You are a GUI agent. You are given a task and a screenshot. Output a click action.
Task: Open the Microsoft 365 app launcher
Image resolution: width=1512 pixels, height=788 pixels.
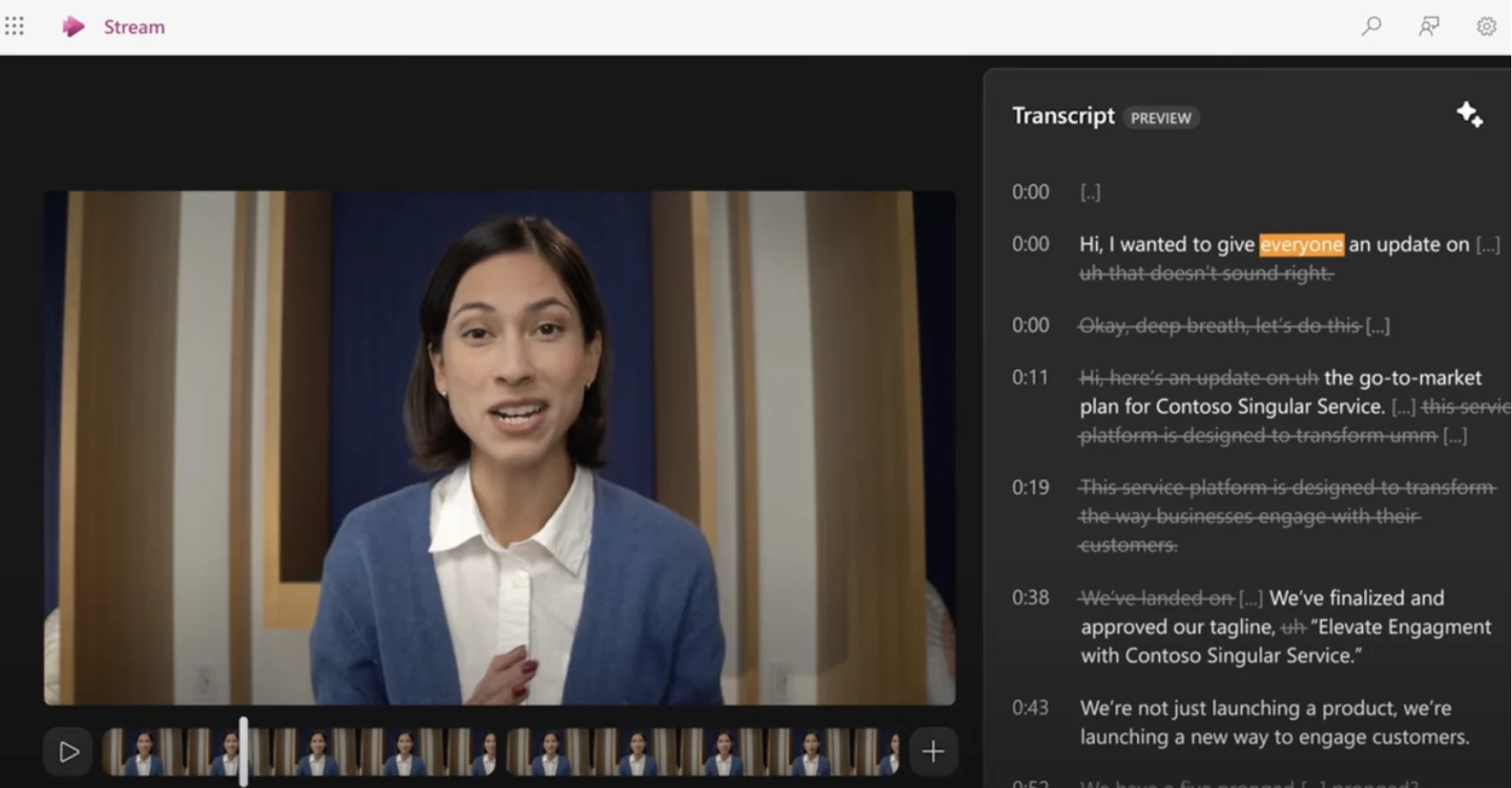pos(14,26)
